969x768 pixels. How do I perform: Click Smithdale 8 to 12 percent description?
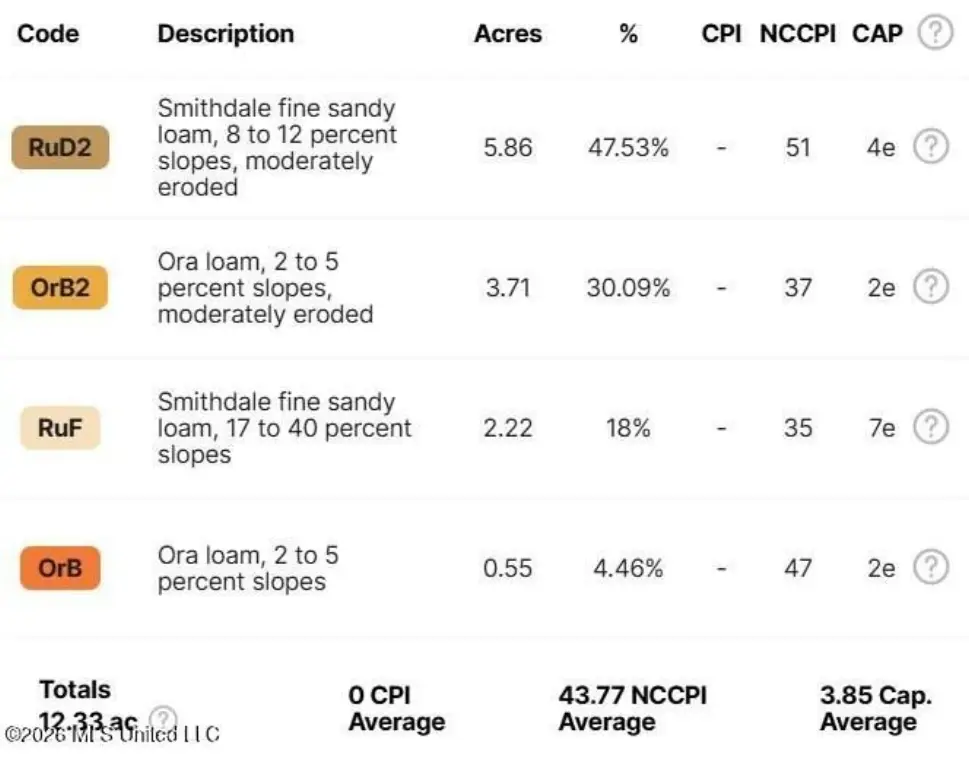tap(277, 147)
